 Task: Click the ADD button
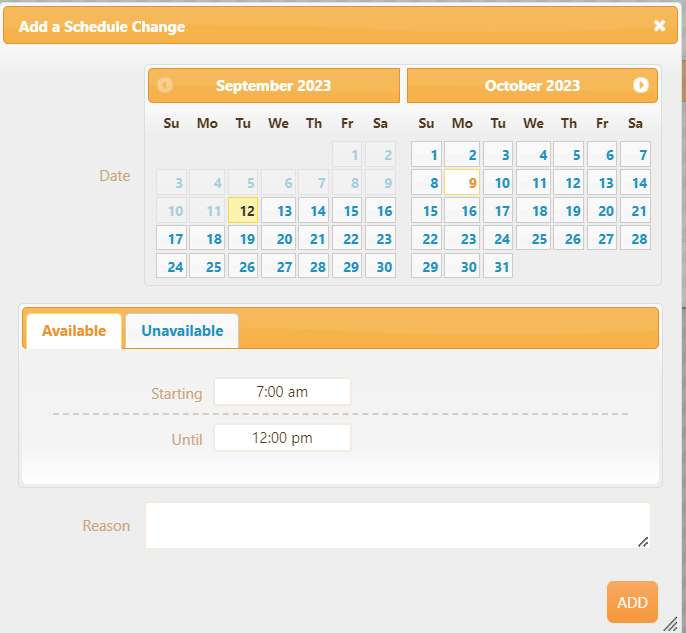coord(632,602)
